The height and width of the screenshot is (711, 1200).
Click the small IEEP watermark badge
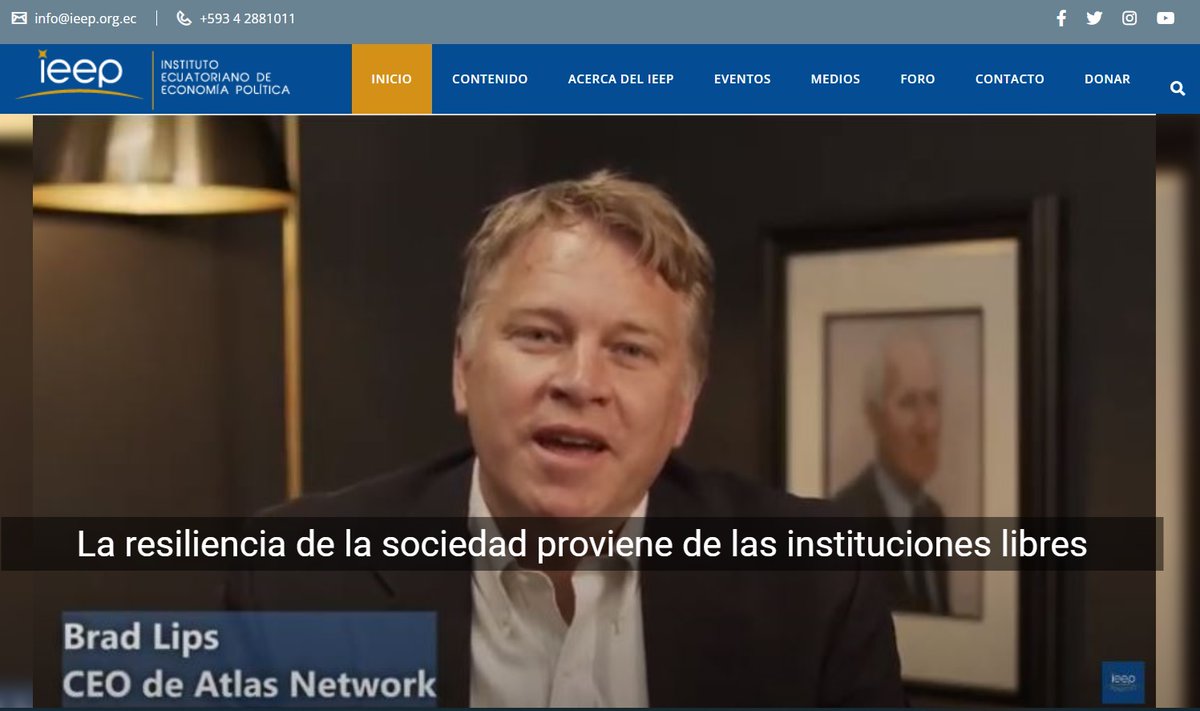pyautogui.click(x=1123, y=681)
